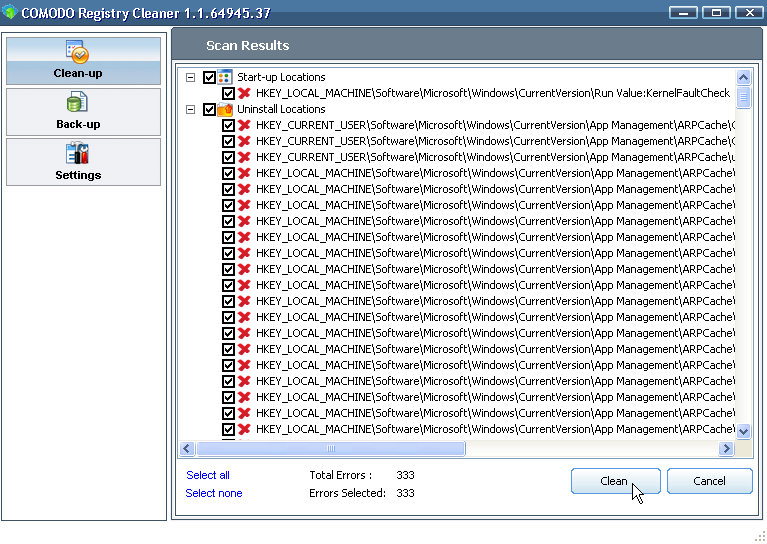The width and height of the screenshot is (767, 544).
Task: Click the COMODO shield icon in title bar
Action: [9, 12]
